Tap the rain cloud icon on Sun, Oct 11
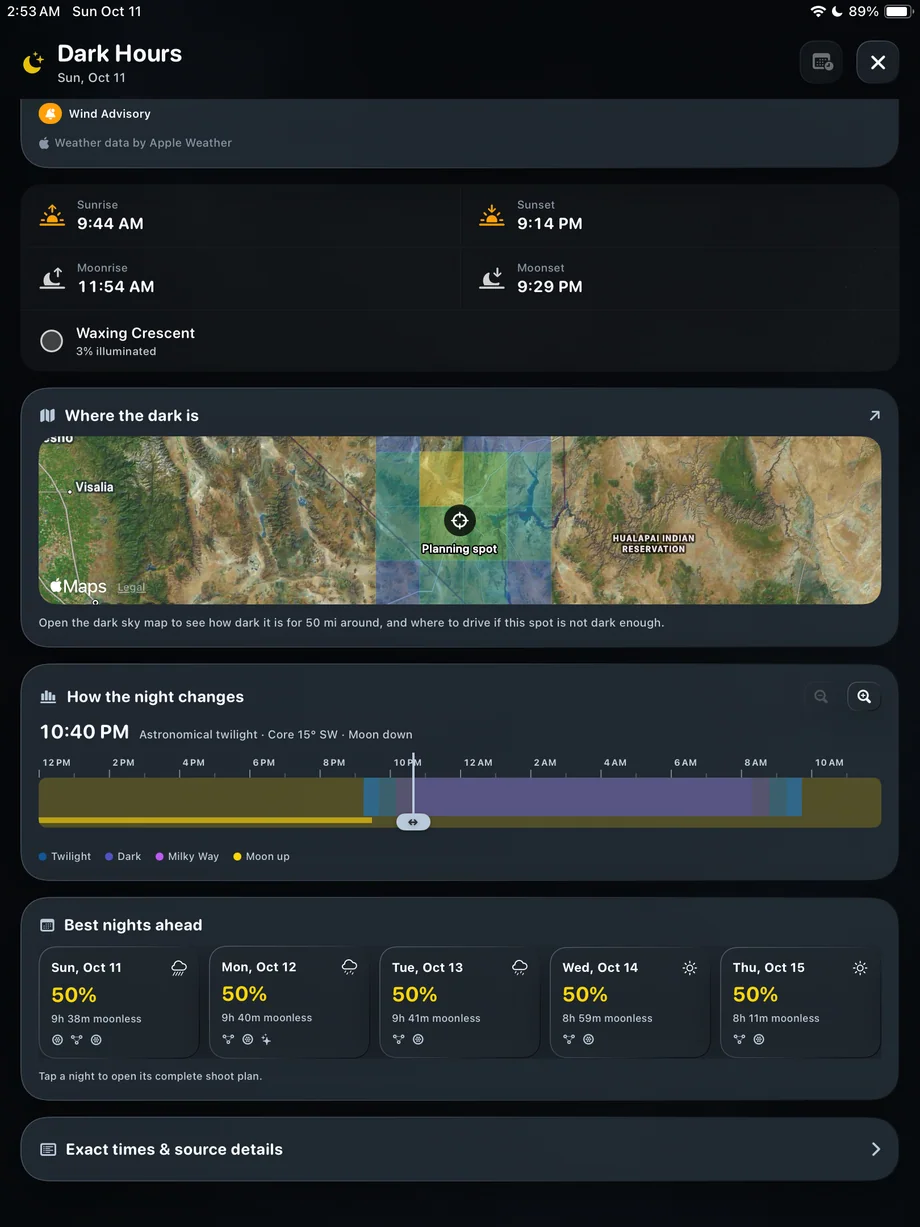The width and height of the screenshot is (920, 1227). tap(179, 968)
